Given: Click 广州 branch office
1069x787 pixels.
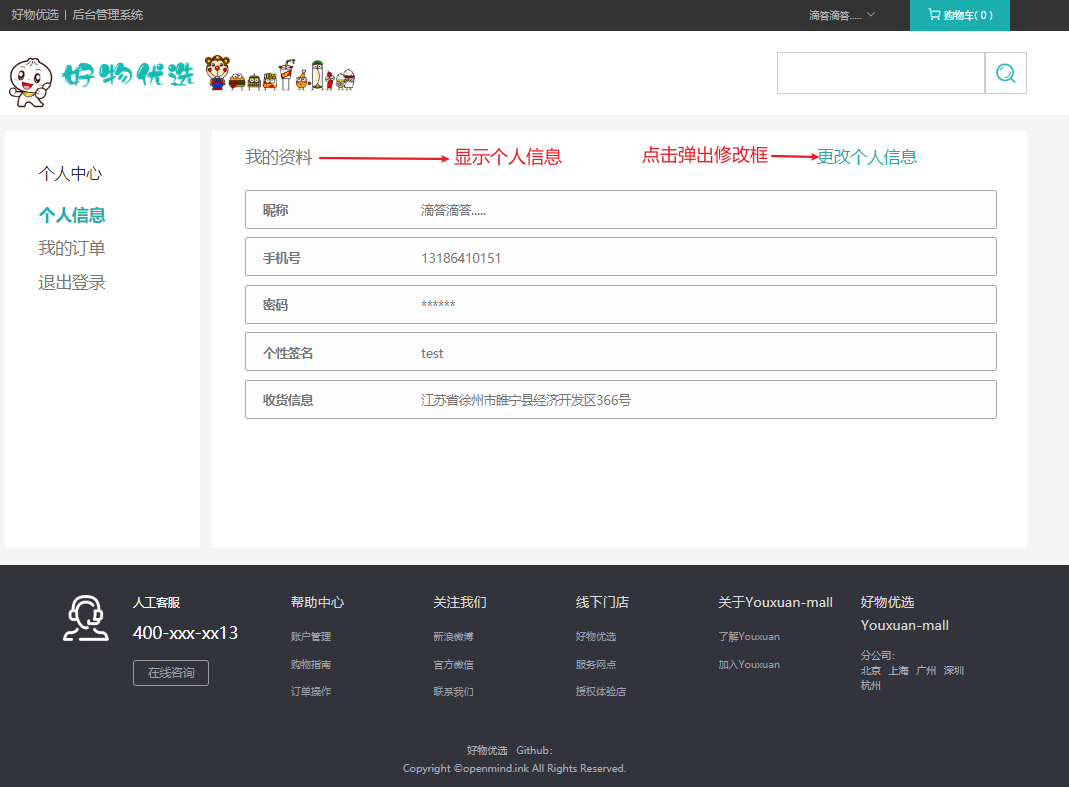Looking at the screenshot, I should click(x=927, y=670).
